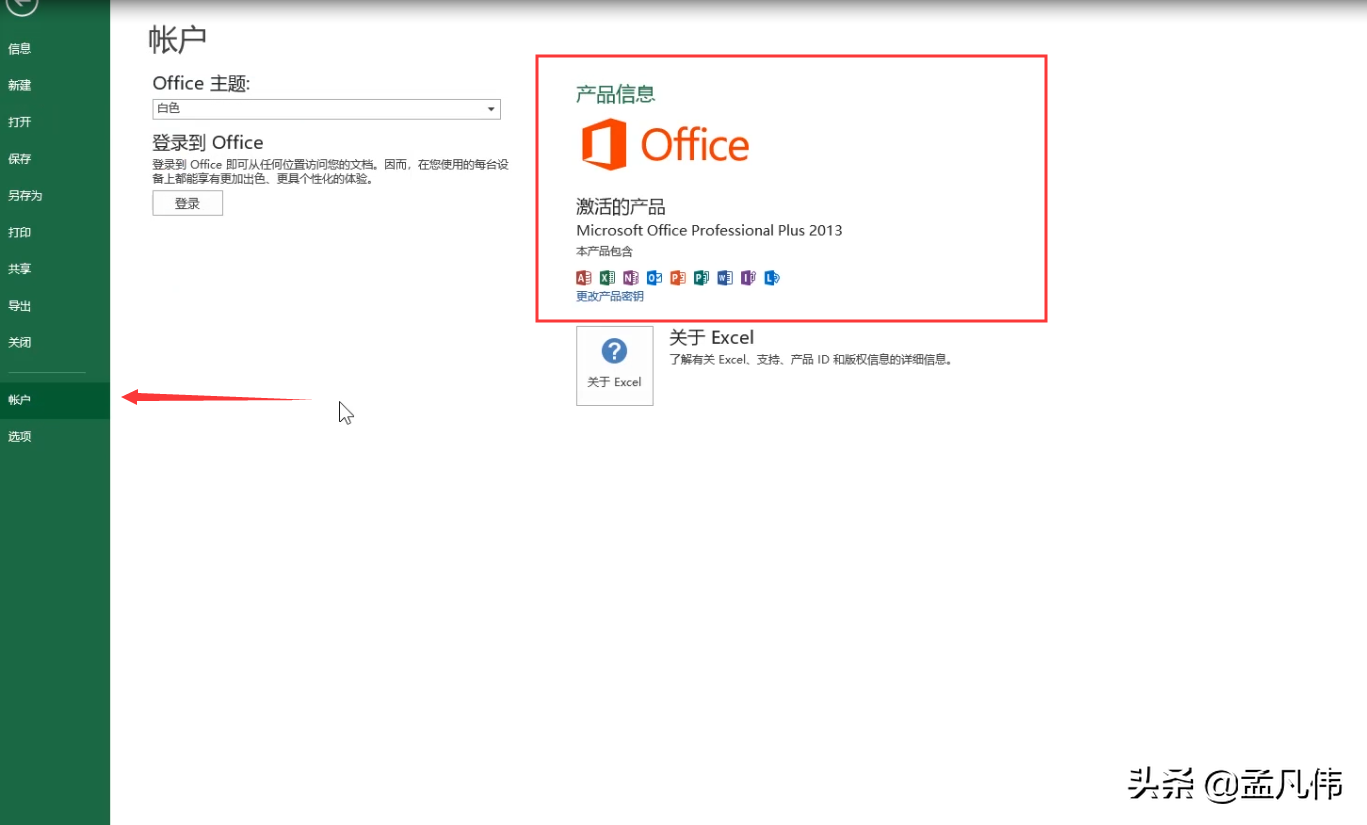Click the Publisher product icon
1367x825 pixels.
pos(701,278)
